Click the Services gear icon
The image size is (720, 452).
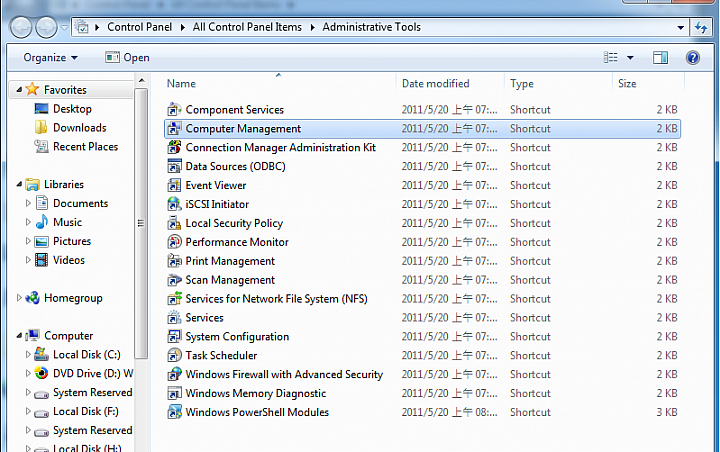tap(174, 317)
